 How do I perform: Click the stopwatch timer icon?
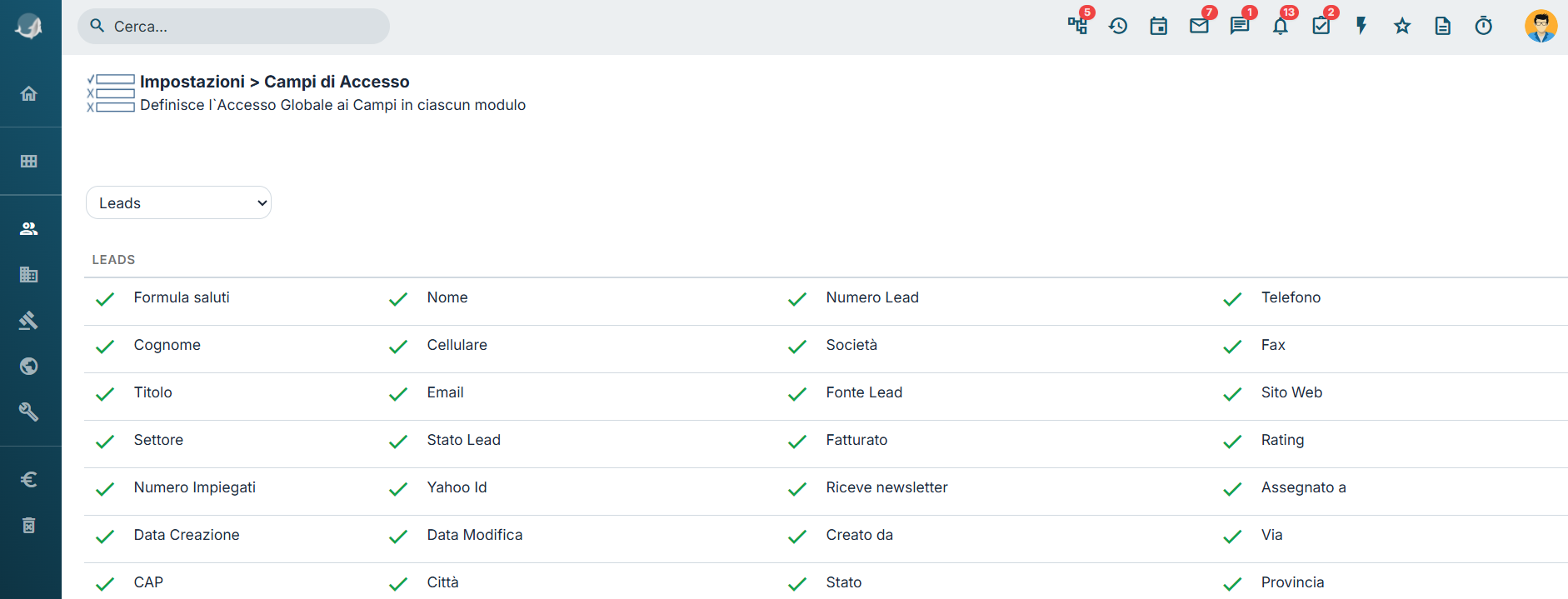[x=1484, y=26]
